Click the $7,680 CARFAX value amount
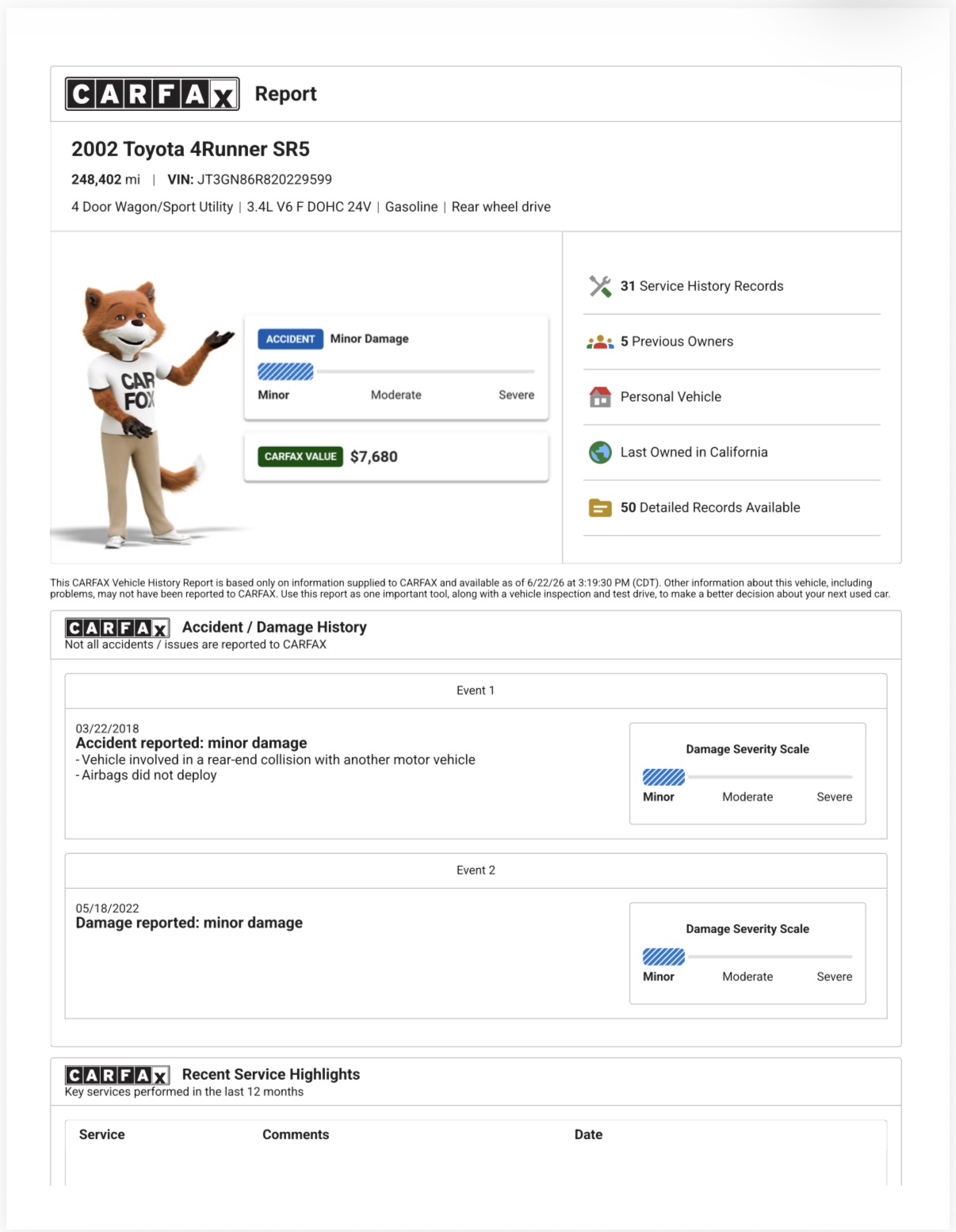The height and width of the screenshot is (1232, 956). pyautogui.click(x=374, y=457)
